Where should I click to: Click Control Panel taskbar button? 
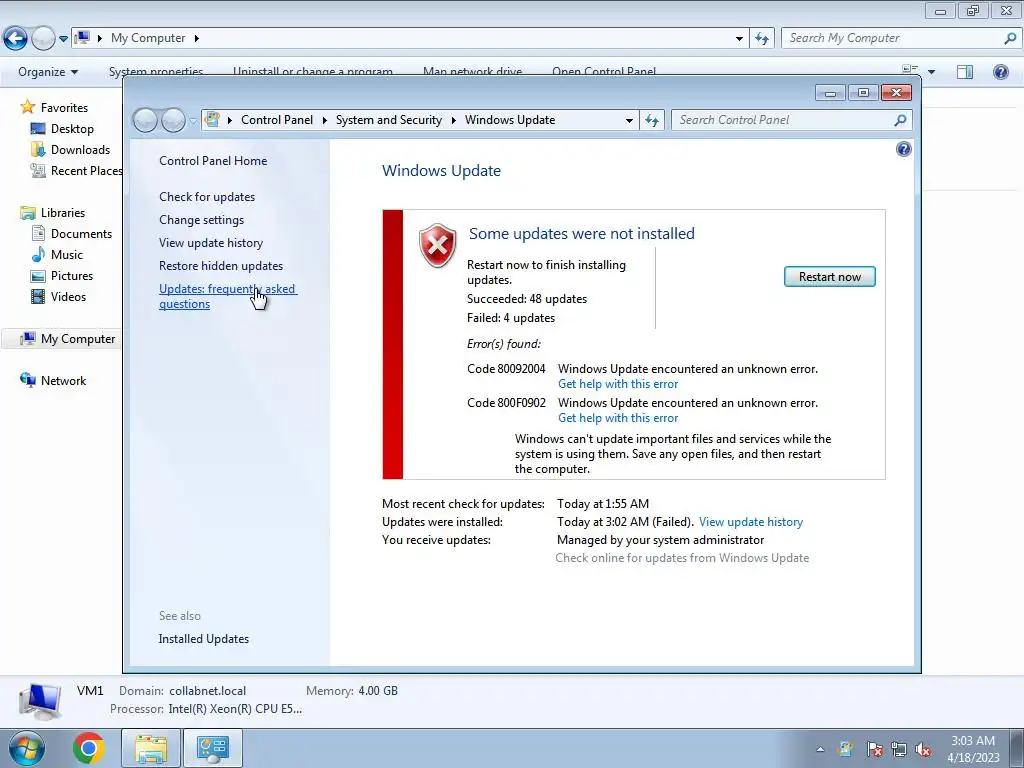(x=213, y=748)
